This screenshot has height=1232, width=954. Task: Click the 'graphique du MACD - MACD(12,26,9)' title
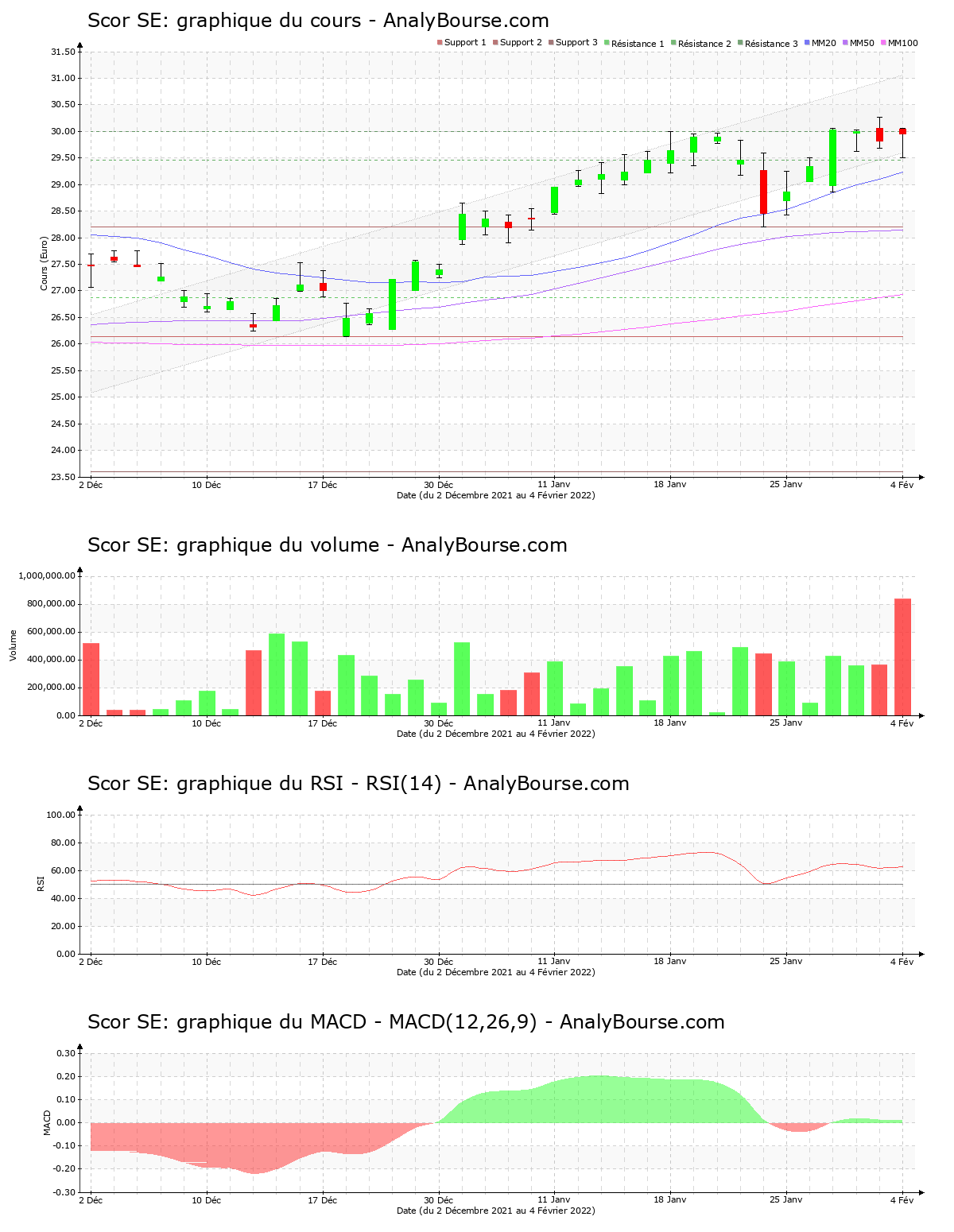pos(357,1022)
